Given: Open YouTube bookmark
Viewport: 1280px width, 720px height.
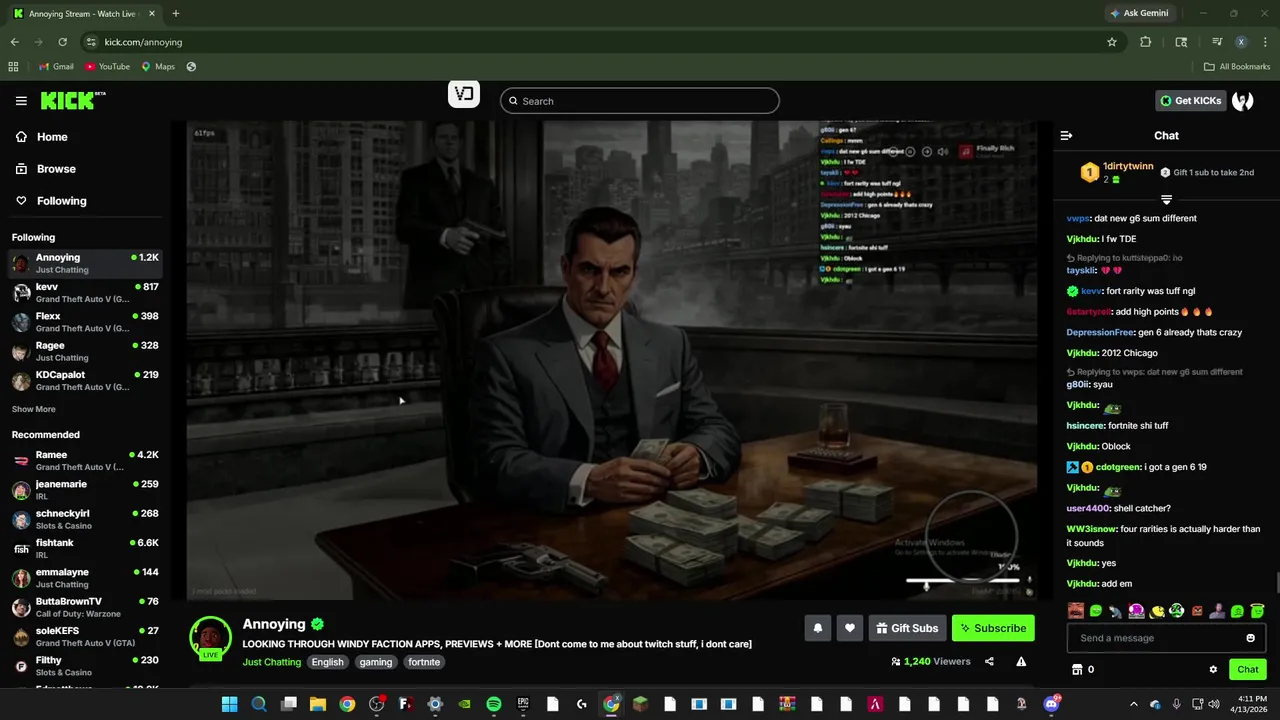Looking at the screenshot, I should click(x=107, y=67).
